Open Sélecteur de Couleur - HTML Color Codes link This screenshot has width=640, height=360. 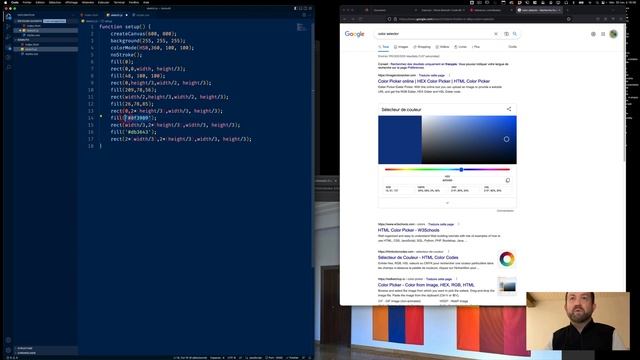pyautogui.click(x=418, y=258)
